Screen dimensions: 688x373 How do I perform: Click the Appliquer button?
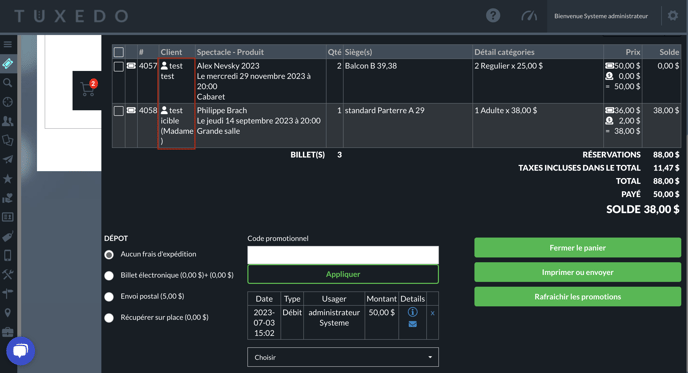click(343, 274)
